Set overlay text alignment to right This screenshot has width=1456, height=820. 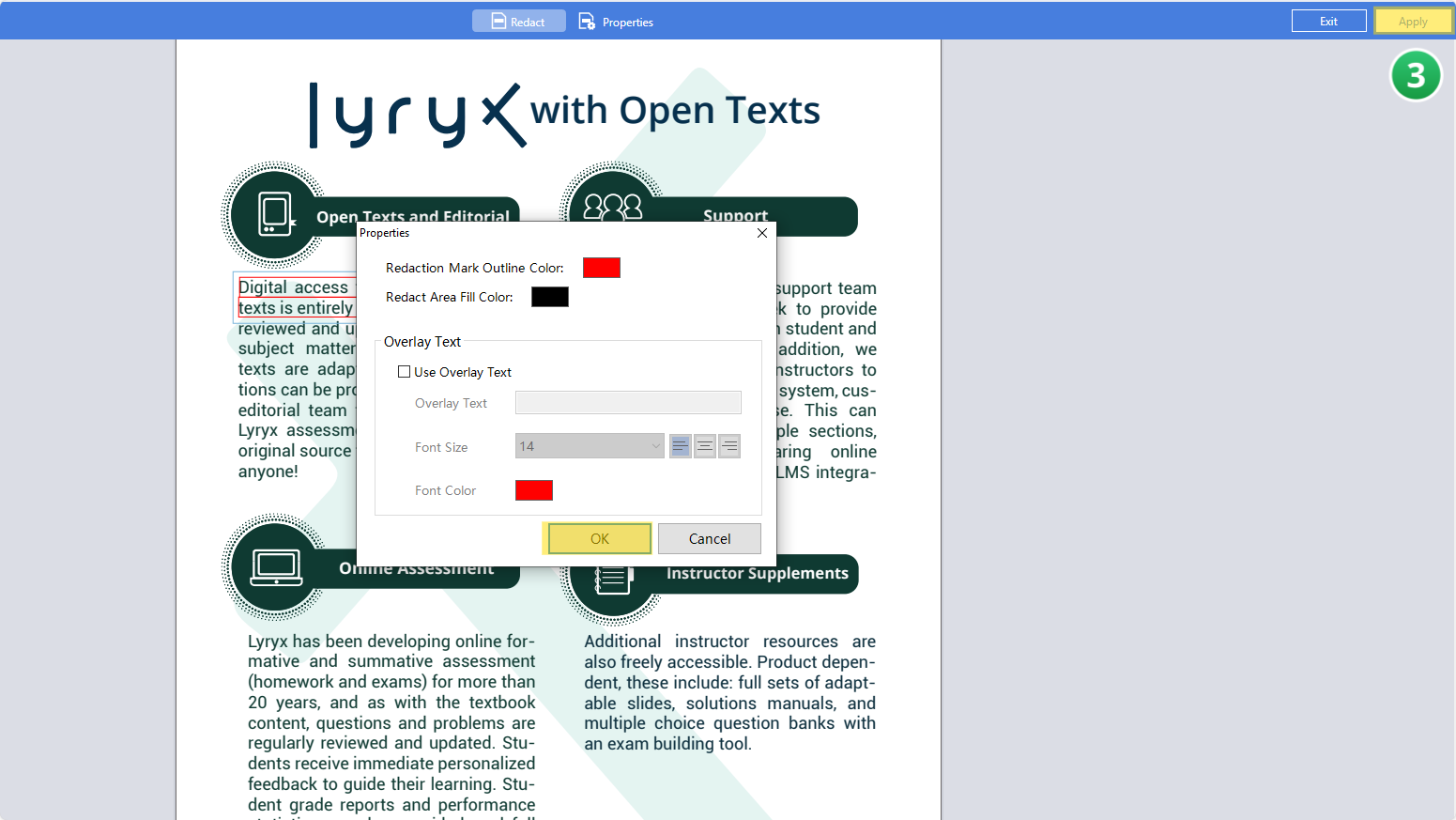(729, 446)
